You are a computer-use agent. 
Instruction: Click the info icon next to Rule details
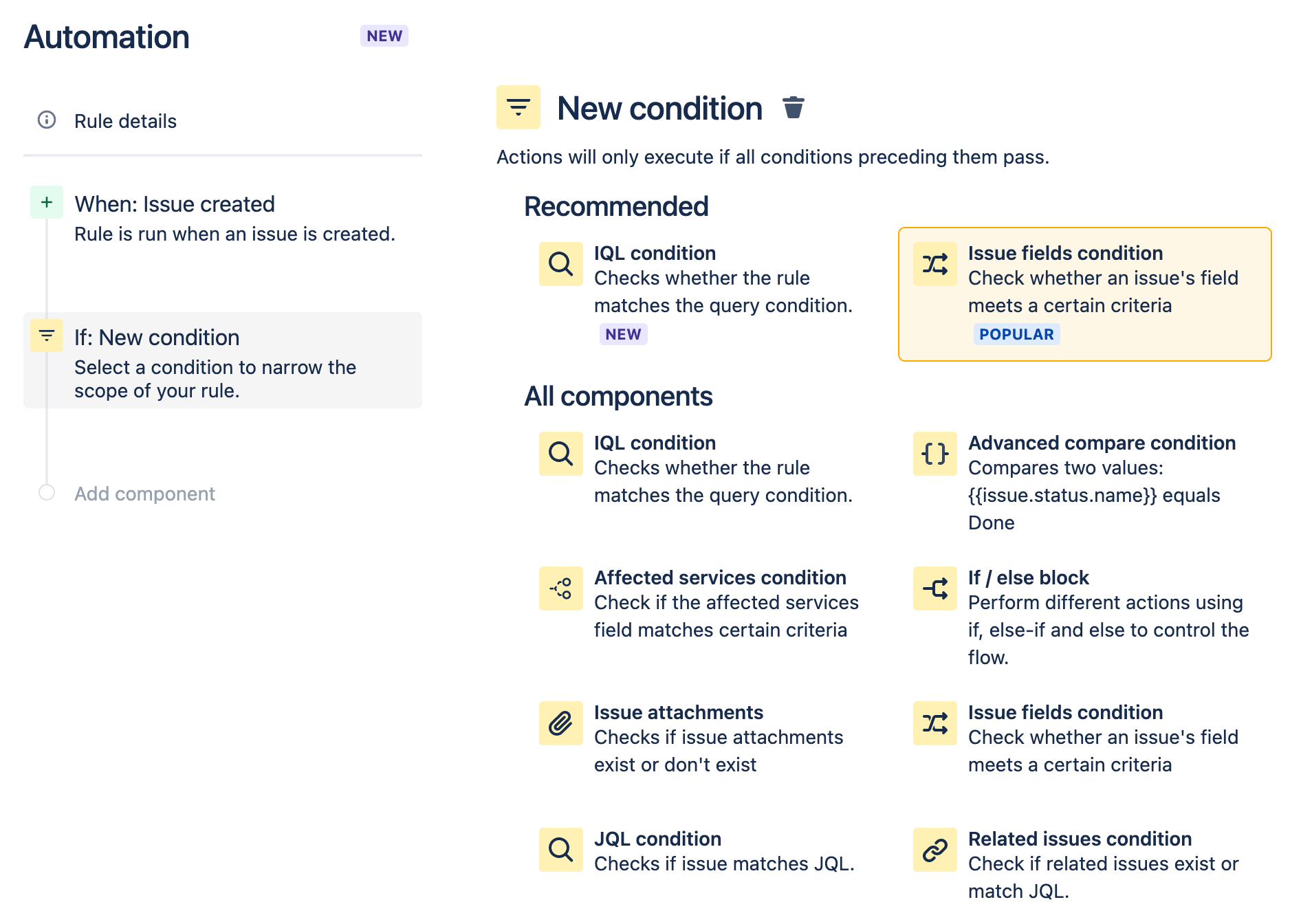46,121
